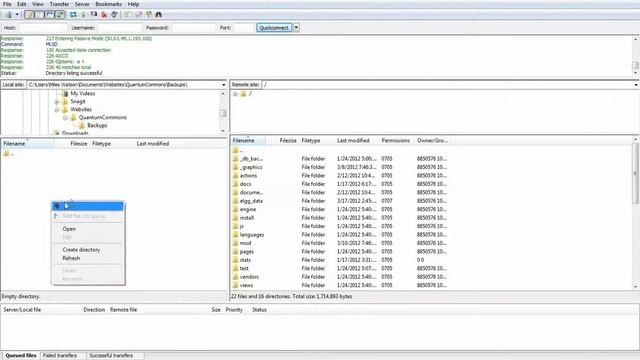
Task: Toggle the transfer queue display
Action: pyautogui.click(x=60, y=15)
